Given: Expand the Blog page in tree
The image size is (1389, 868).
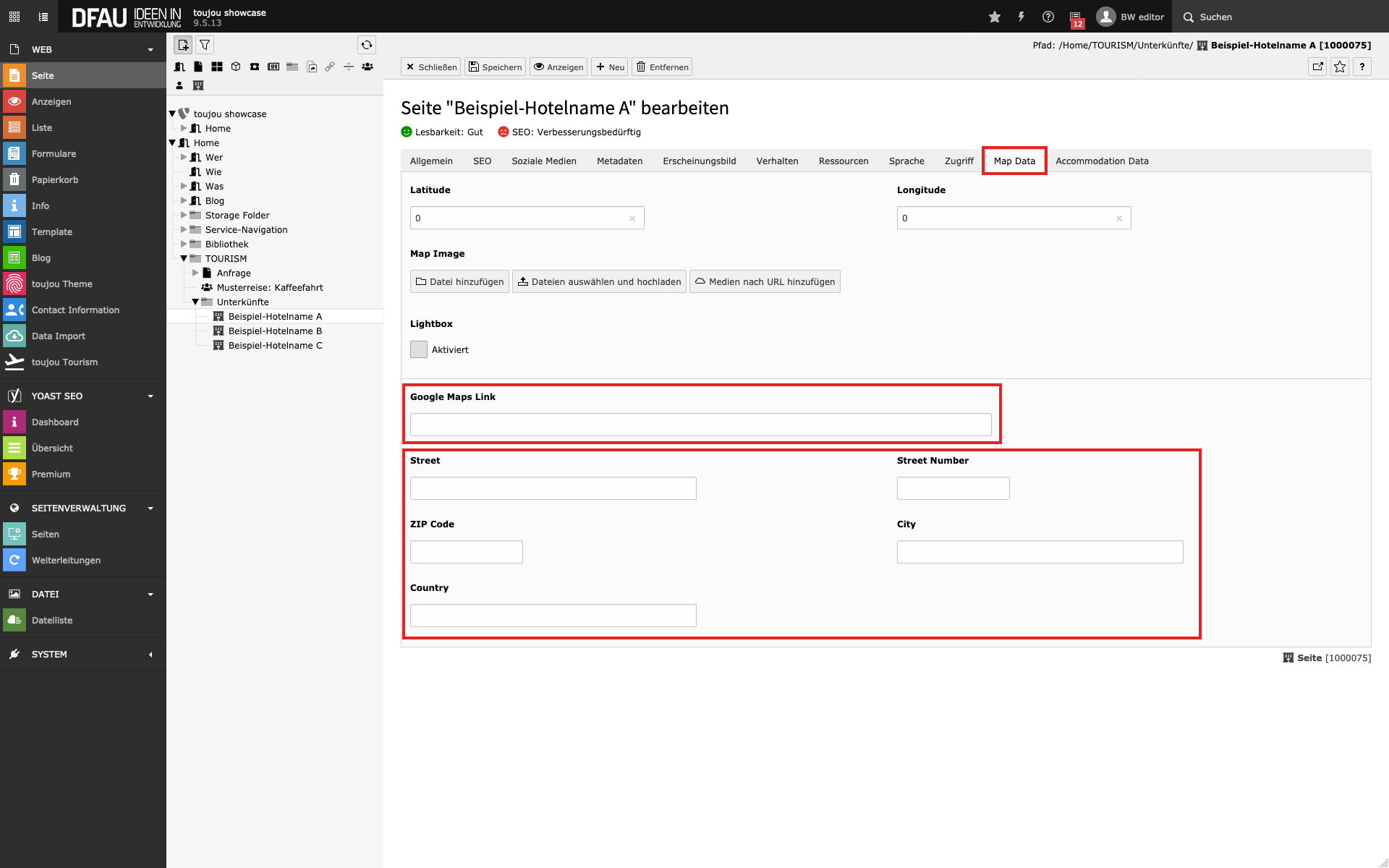Looking at the screenshot, I should point(184,200).
